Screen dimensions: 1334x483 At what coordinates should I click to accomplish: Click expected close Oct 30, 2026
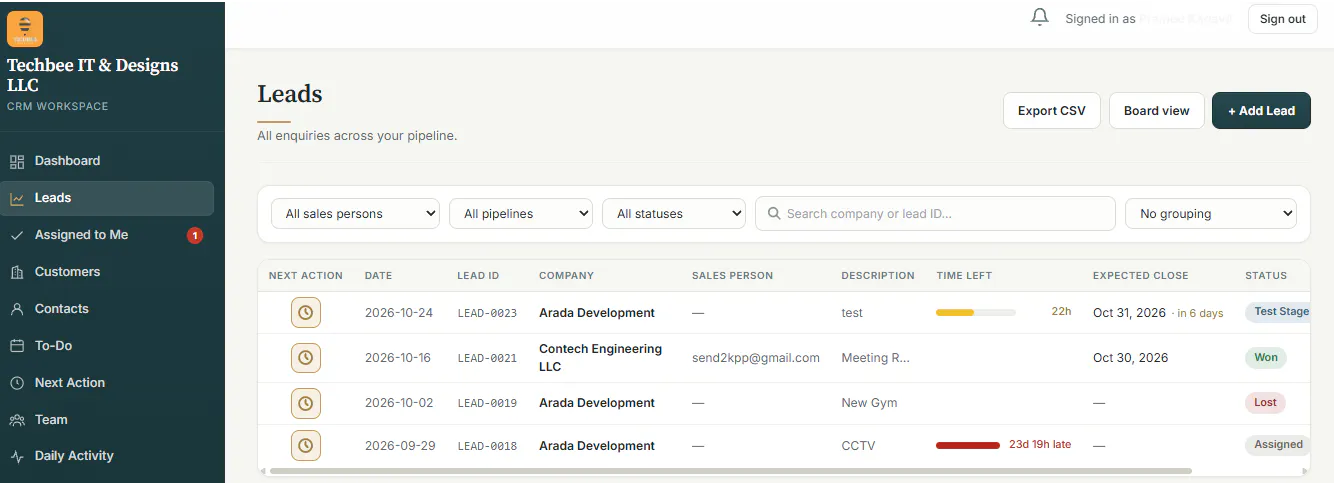pyautogui.click(x=1130, y=358)
